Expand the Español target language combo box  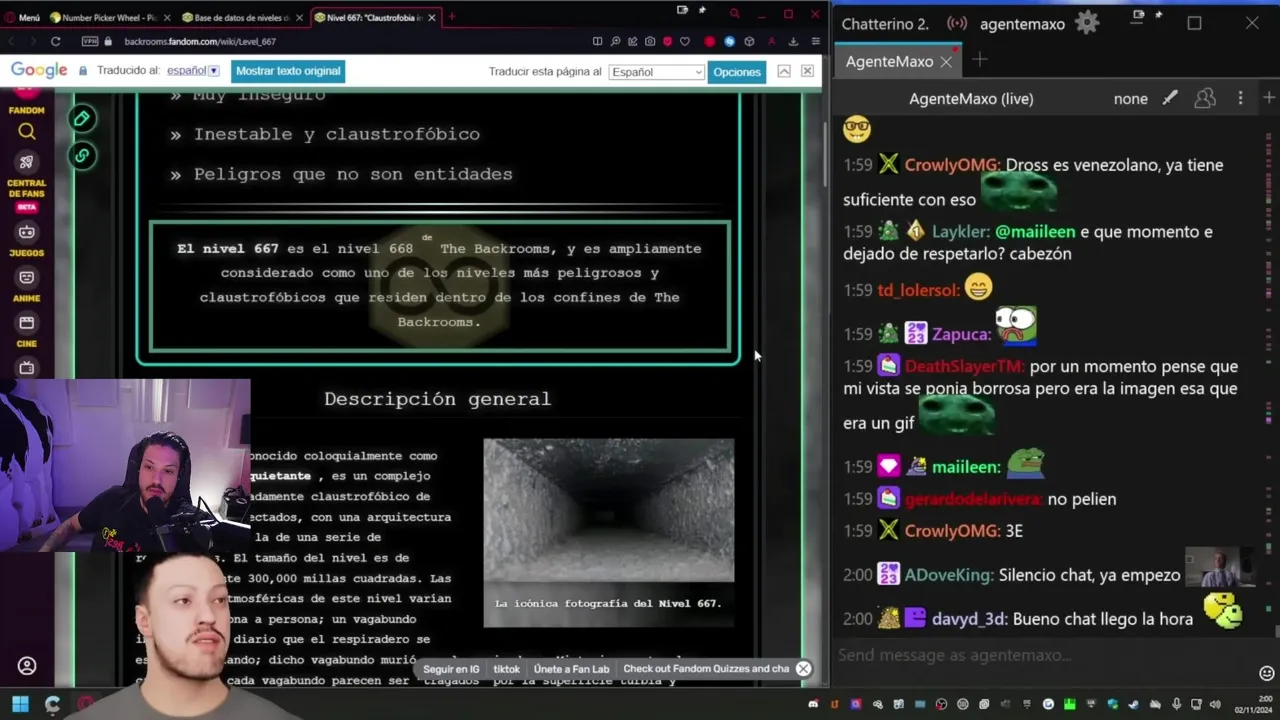(x=656, y=72)
